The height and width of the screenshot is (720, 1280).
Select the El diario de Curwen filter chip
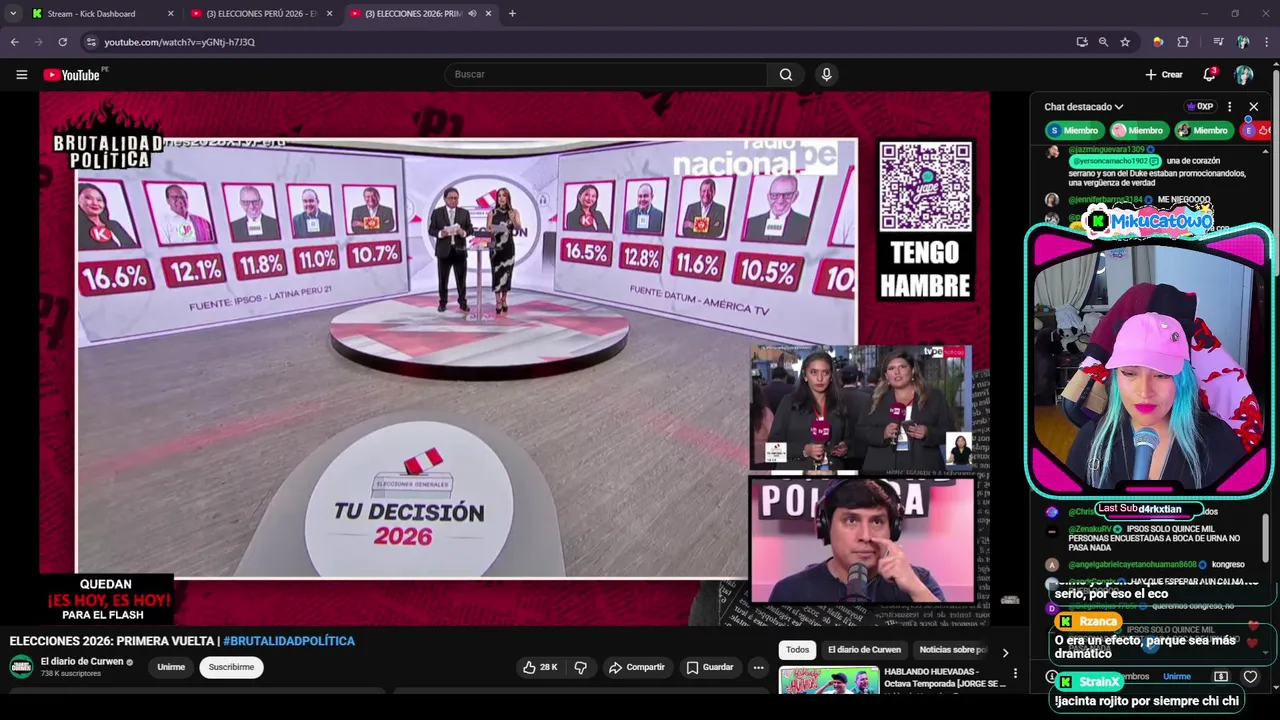[x=864, y=650]
